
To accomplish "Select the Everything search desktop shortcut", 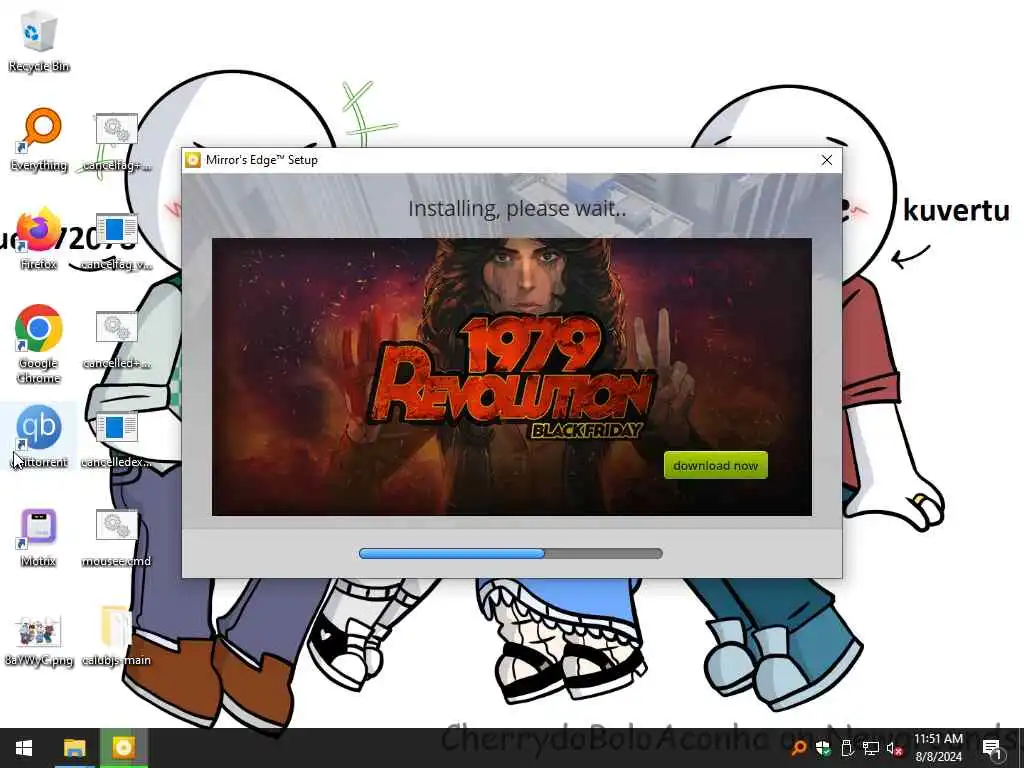I will (39, 140).
